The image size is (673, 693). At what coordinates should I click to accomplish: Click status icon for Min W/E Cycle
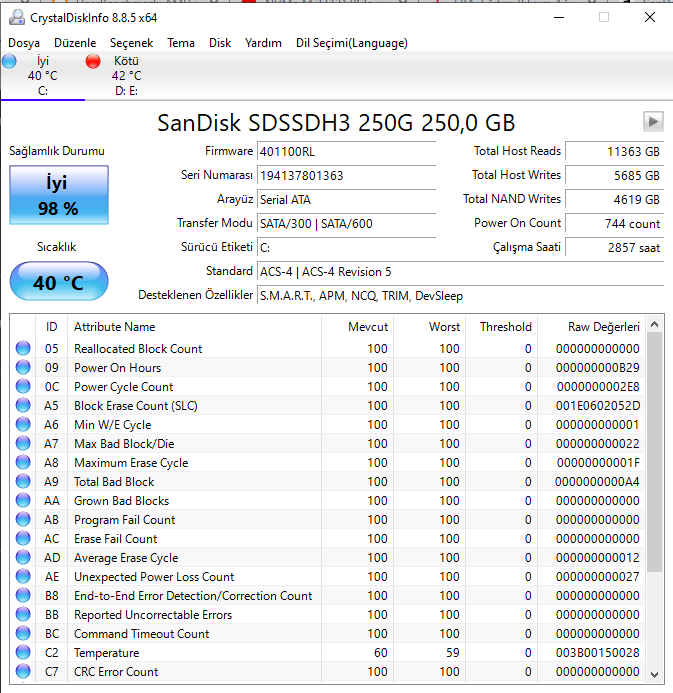click(x=23, y=424)
